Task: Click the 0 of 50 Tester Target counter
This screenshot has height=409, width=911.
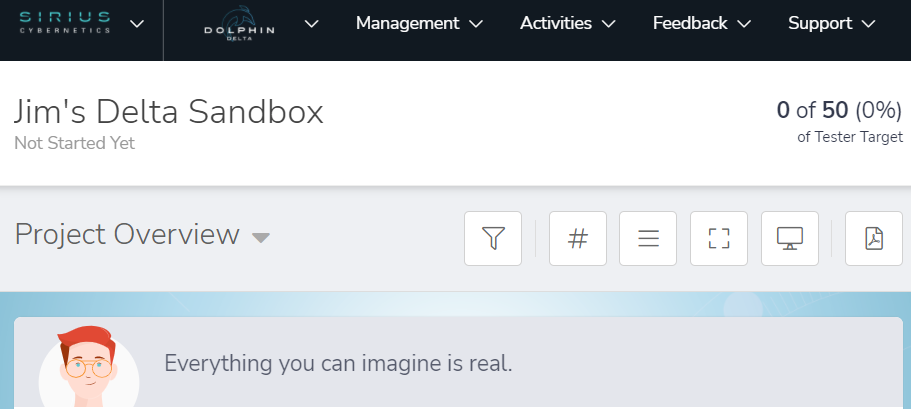Action: [x=839, y=111]
